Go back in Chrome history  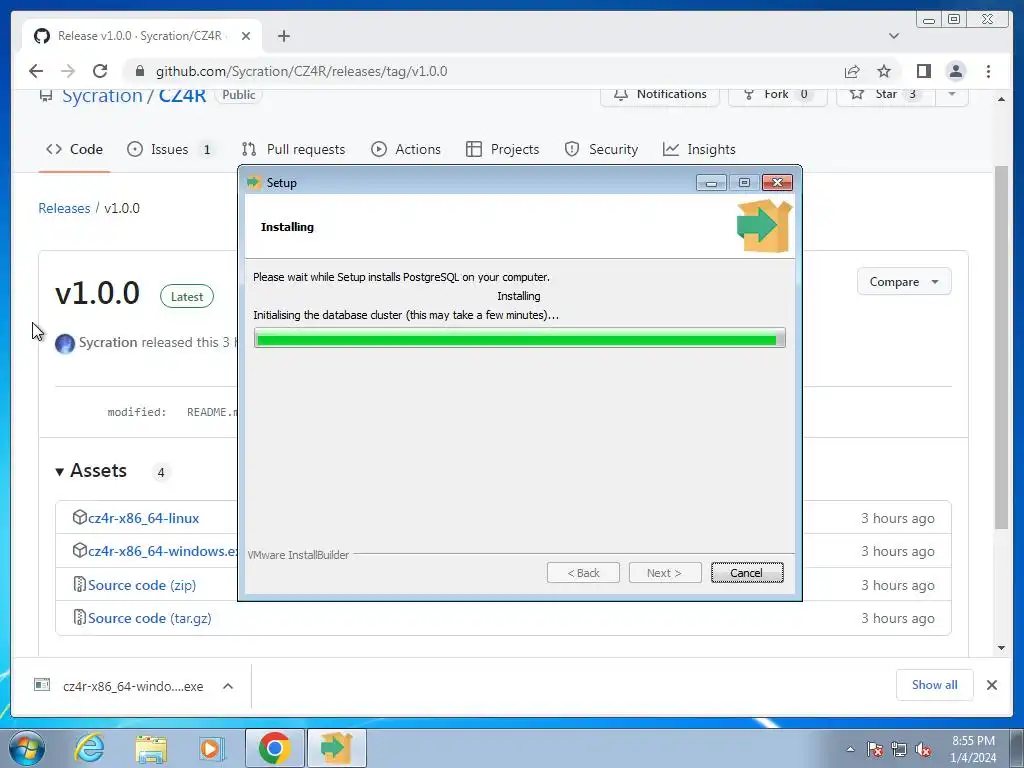(36, 71)
